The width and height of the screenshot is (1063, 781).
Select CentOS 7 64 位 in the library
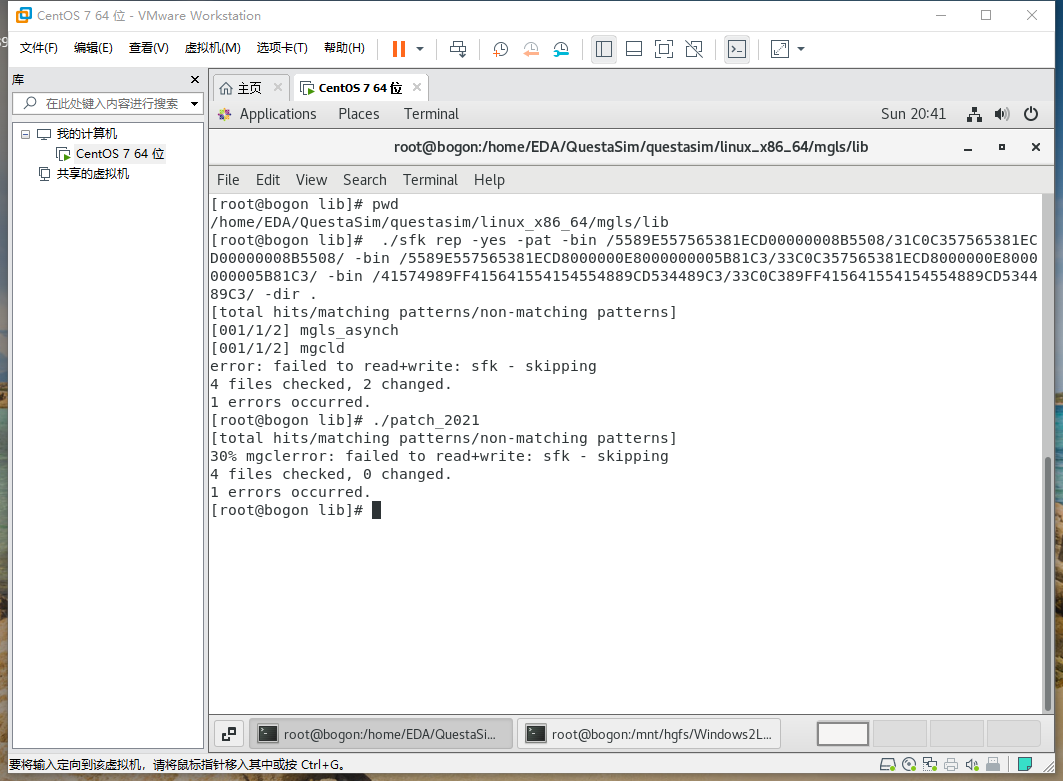(120, 154)
